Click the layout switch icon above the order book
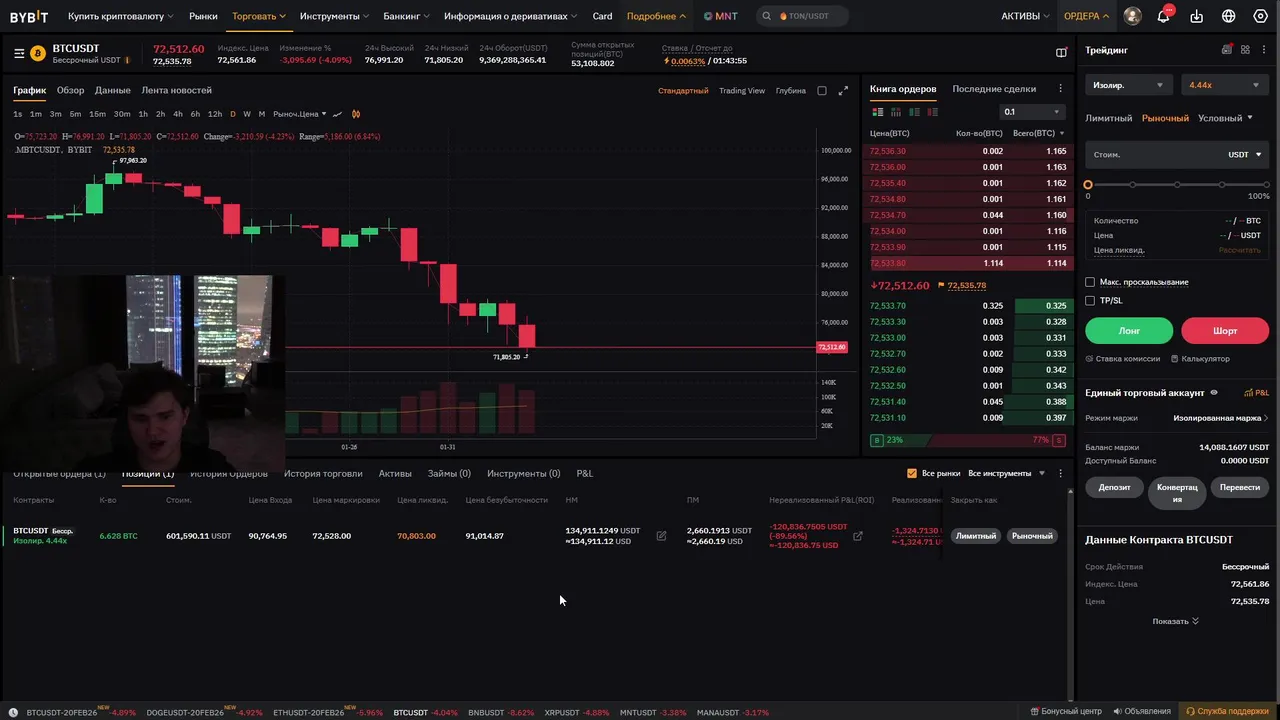Screen dimensions: 1280x720 (1061, 53)
